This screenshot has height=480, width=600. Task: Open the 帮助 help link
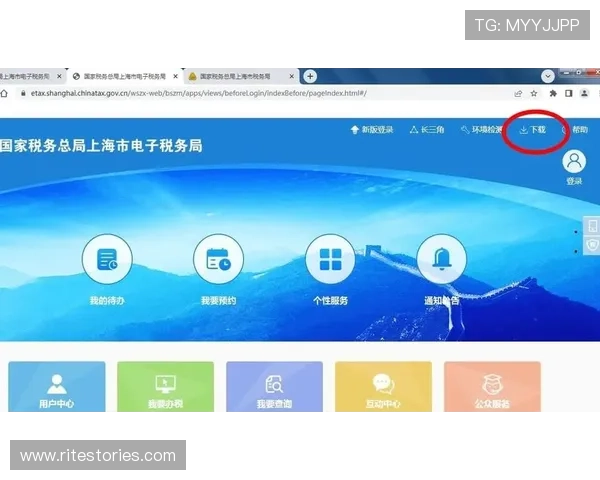pyautogui.click(x=575, y=130)
